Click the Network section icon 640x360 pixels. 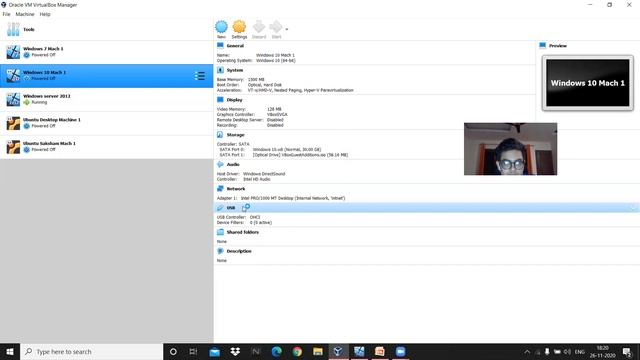220,189
